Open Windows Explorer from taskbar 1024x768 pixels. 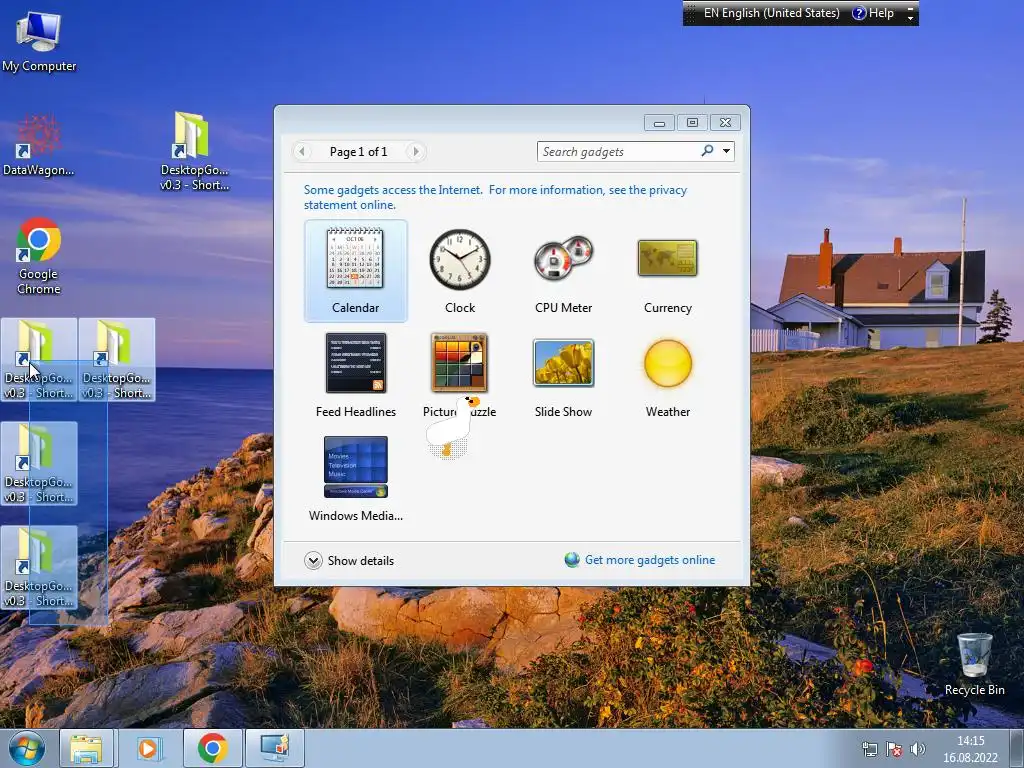pos(87,748)
